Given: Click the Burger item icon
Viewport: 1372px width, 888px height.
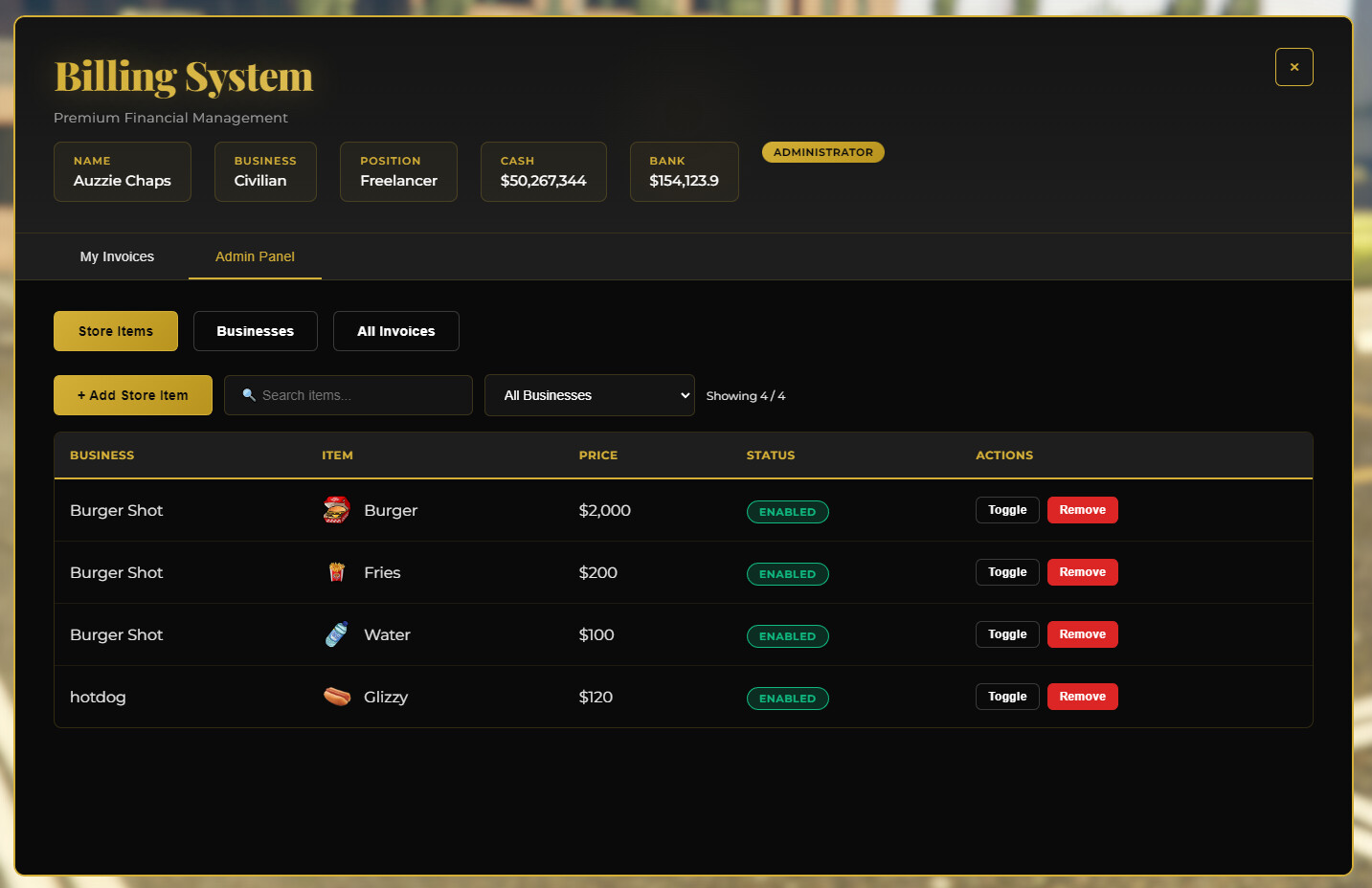Looking at the screenshot, I should click(336, 510).
